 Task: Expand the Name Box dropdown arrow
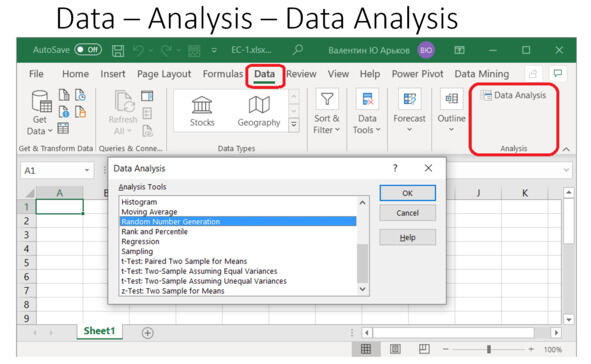[87, 171]
